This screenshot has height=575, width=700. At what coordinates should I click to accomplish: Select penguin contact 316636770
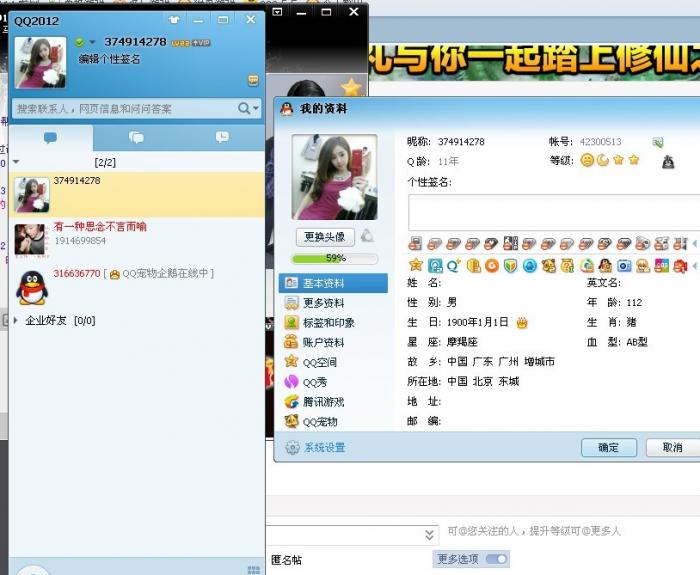coord(137,287)
